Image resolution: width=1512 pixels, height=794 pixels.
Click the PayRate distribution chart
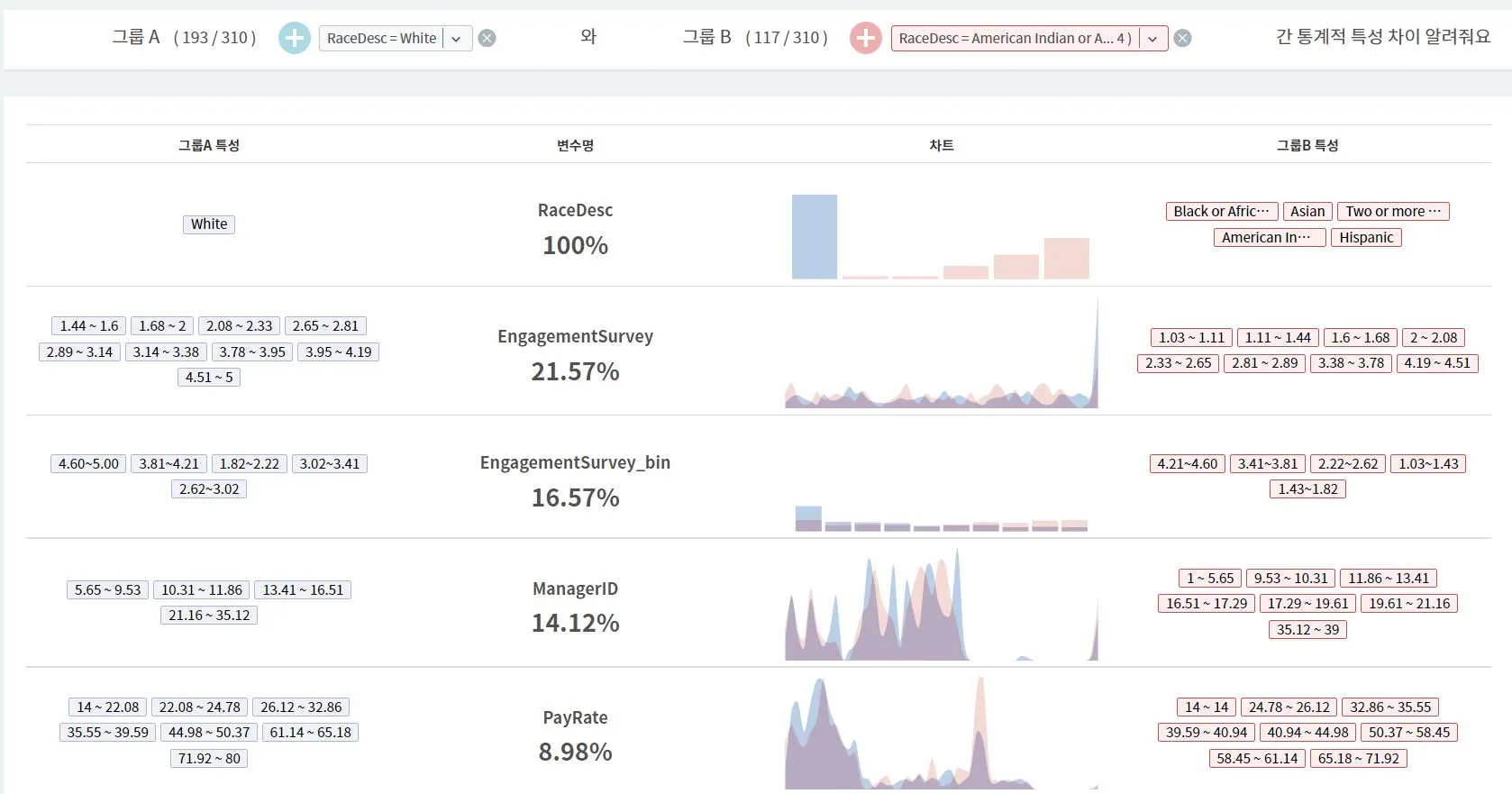pos(942,734)
